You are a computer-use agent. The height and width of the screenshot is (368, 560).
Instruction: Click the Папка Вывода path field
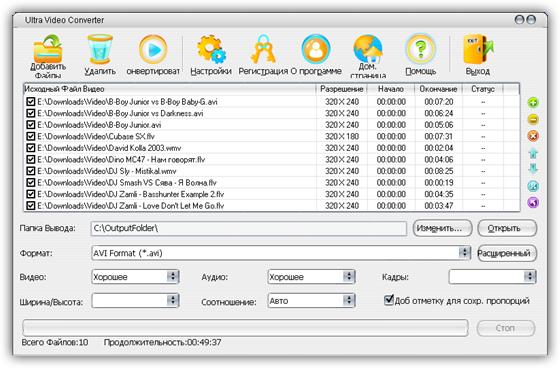click(249, 228)
